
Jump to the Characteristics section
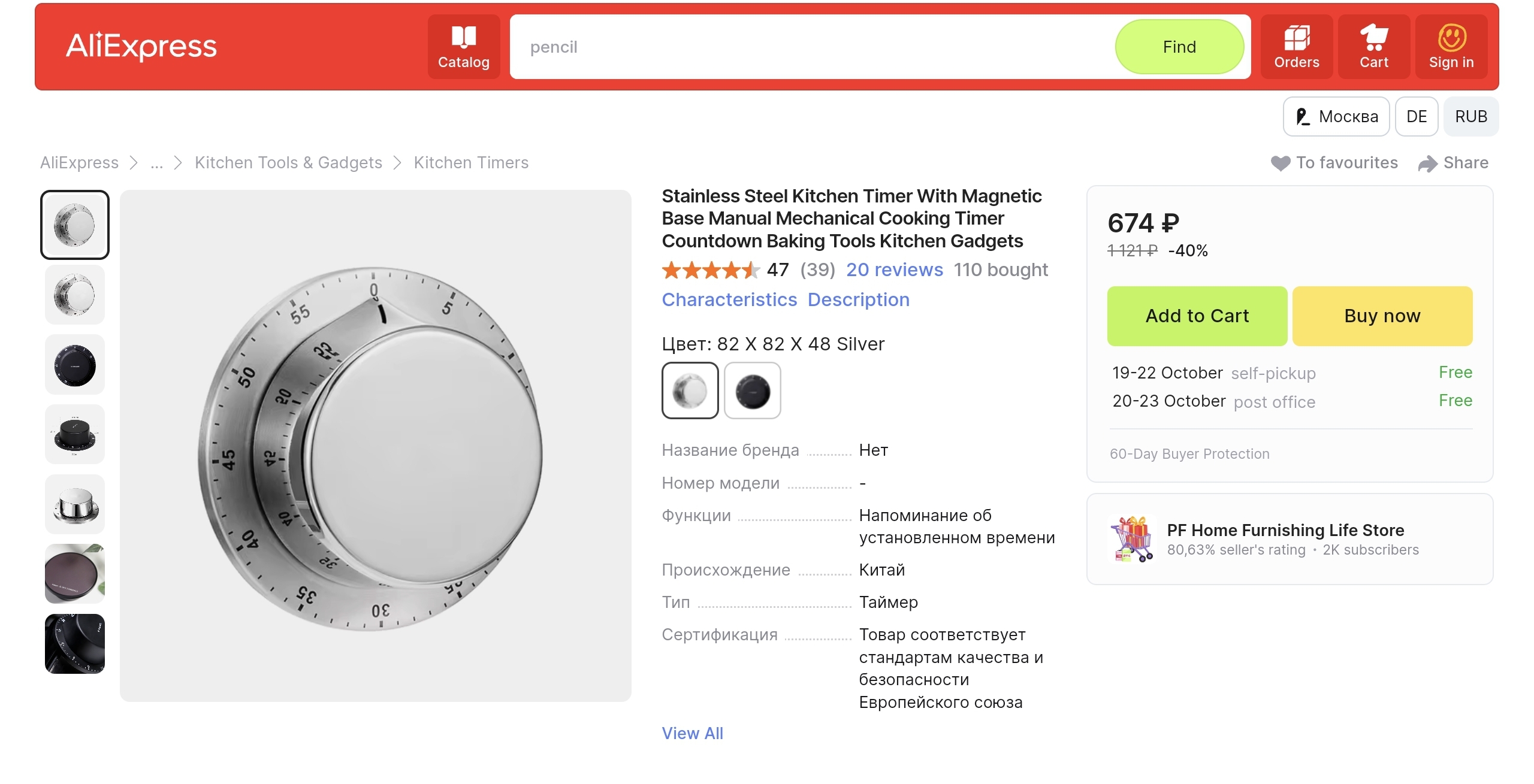coord(729,299)
